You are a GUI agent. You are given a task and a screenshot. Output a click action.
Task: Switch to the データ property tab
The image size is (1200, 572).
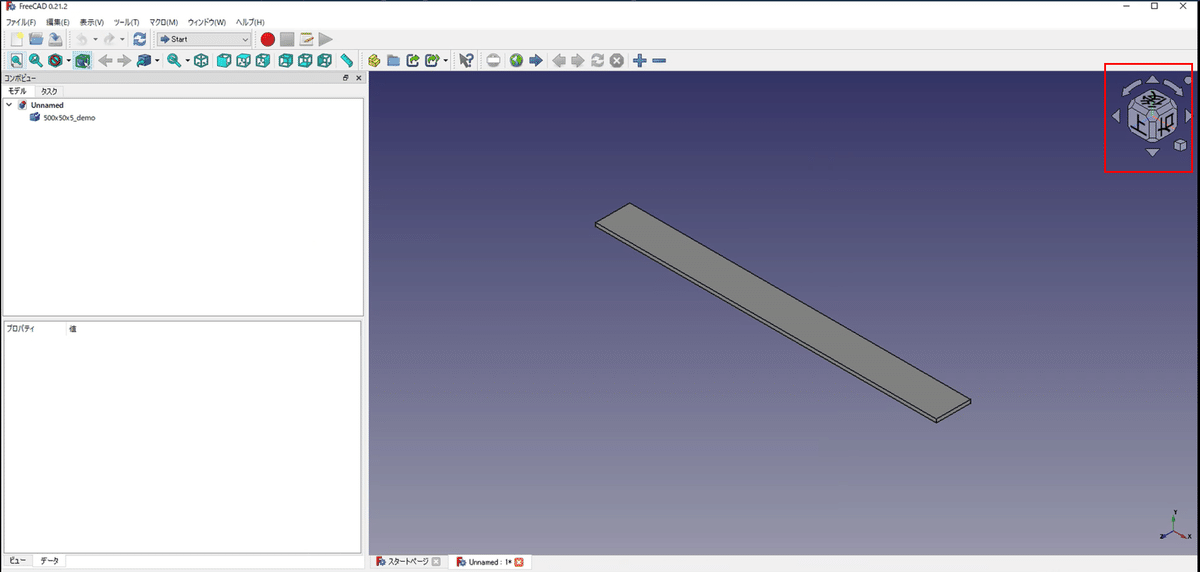tap(50, 561)
